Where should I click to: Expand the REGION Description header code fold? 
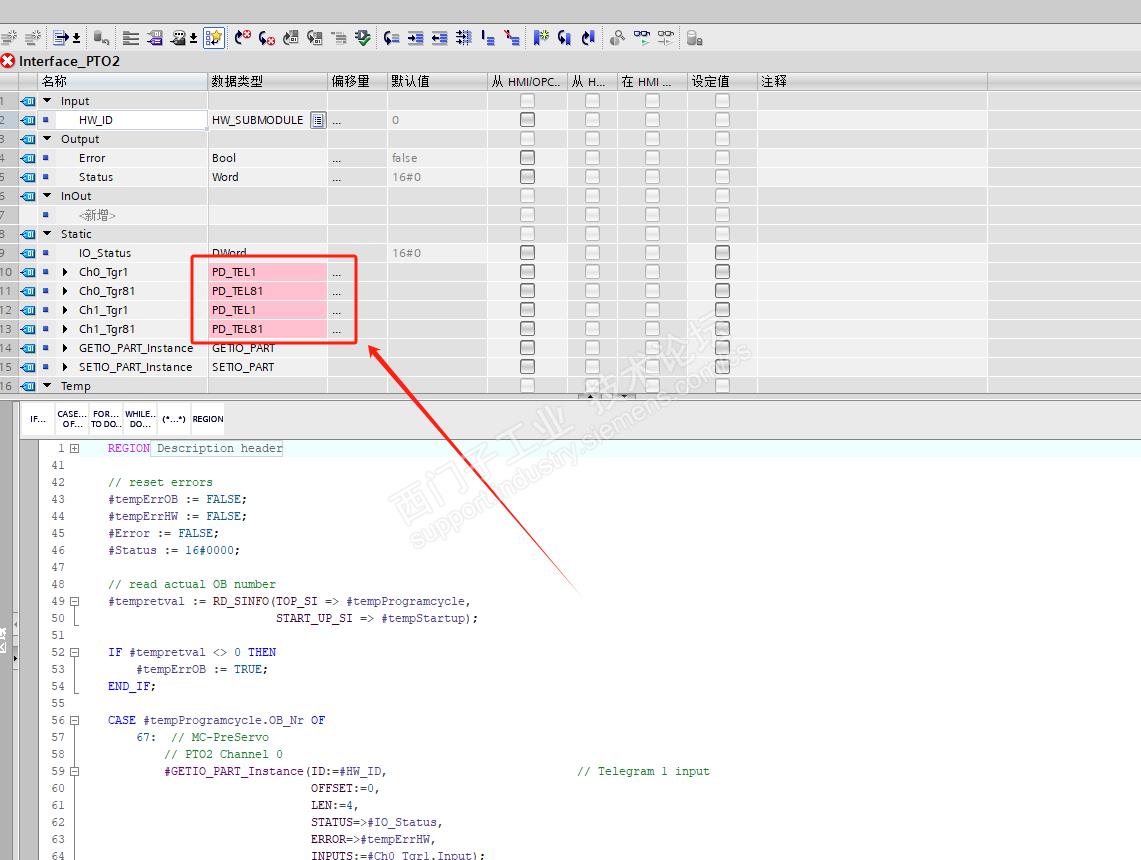[74, 449]
